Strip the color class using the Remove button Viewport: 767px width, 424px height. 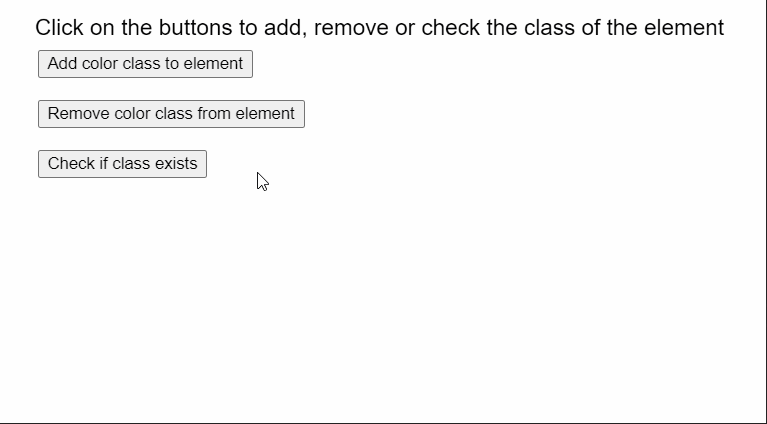(x=171, y=114)
